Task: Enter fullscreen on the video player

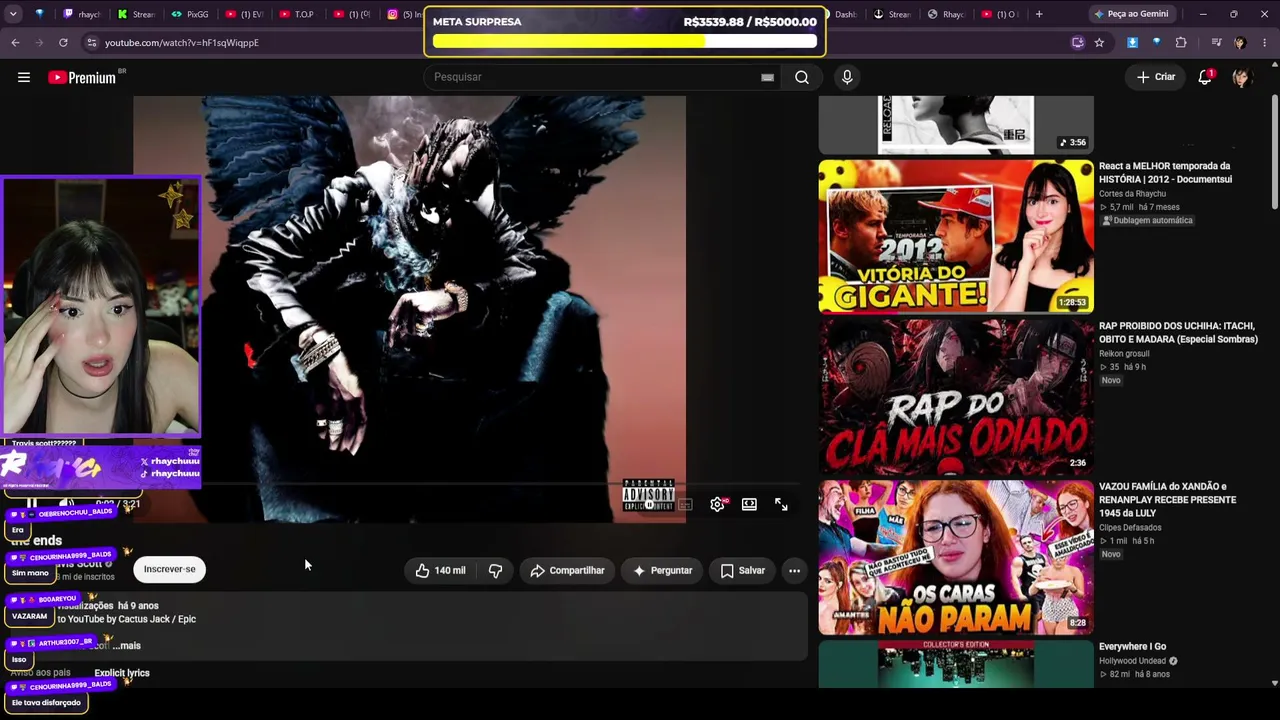Action: point(781,505)
